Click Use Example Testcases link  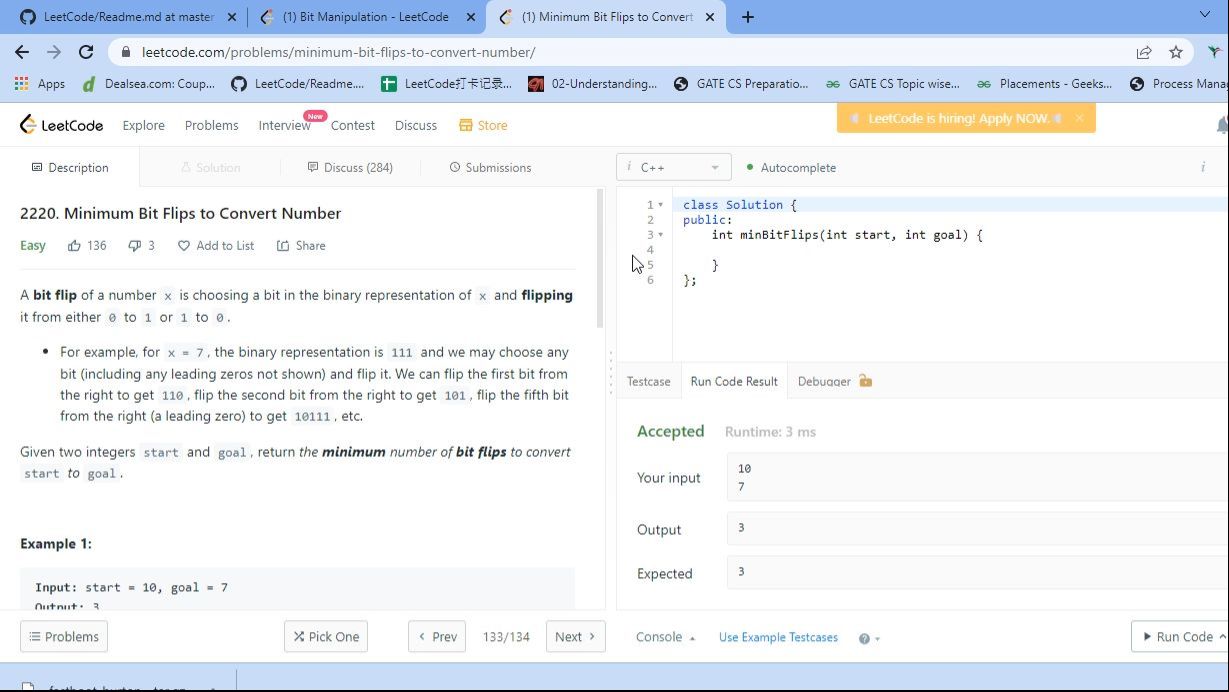tap(778, 637)
